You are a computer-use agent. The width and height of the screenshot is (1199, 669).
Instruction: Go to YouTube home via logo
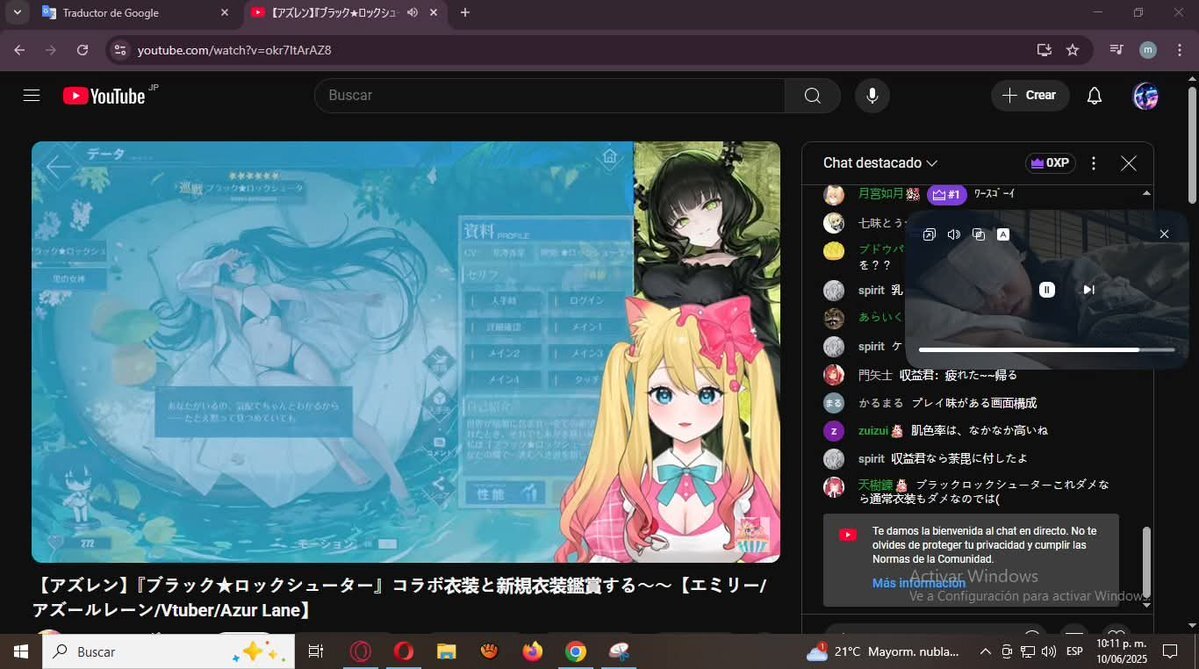coord(104,96)
